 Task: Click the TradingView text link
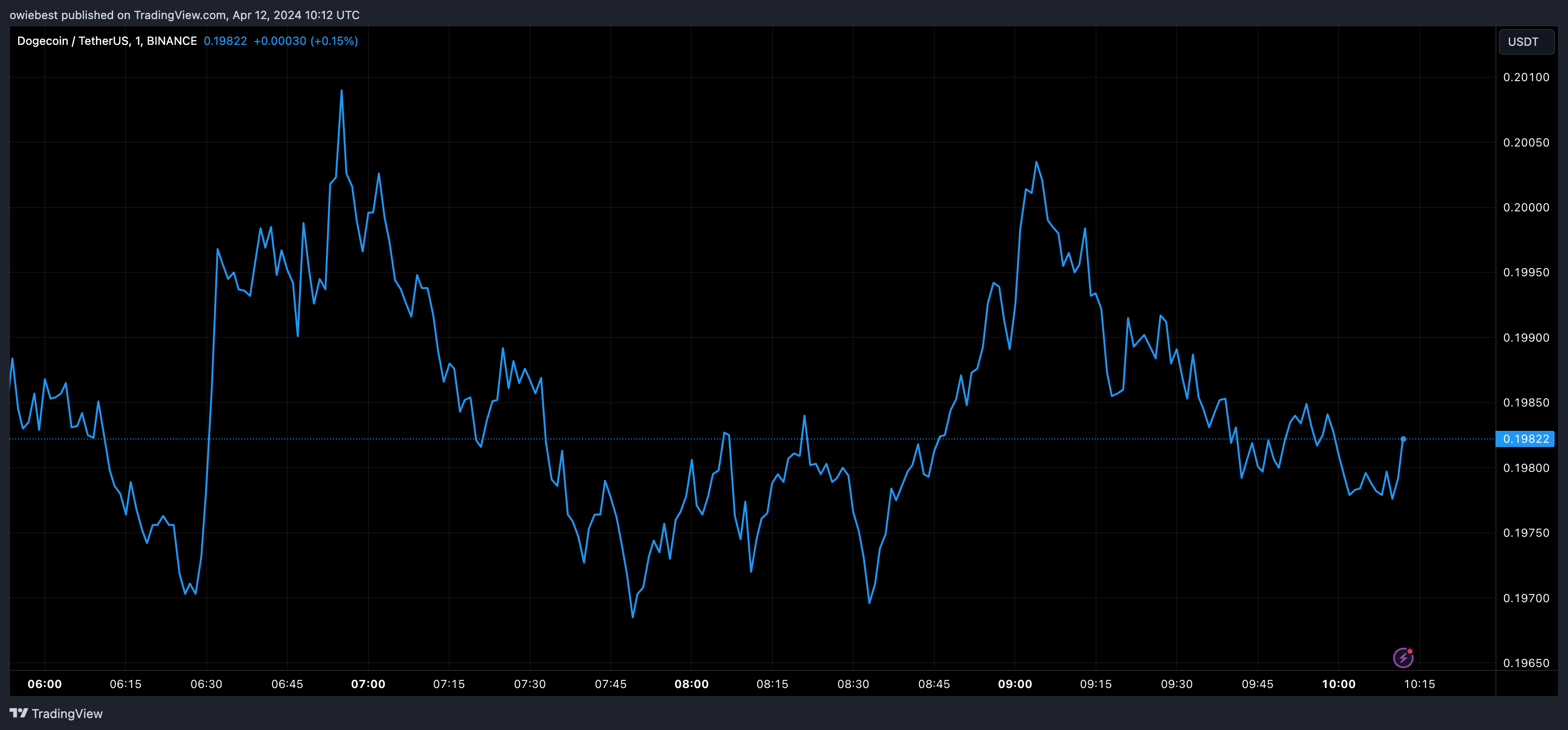(x=67, y=714)
